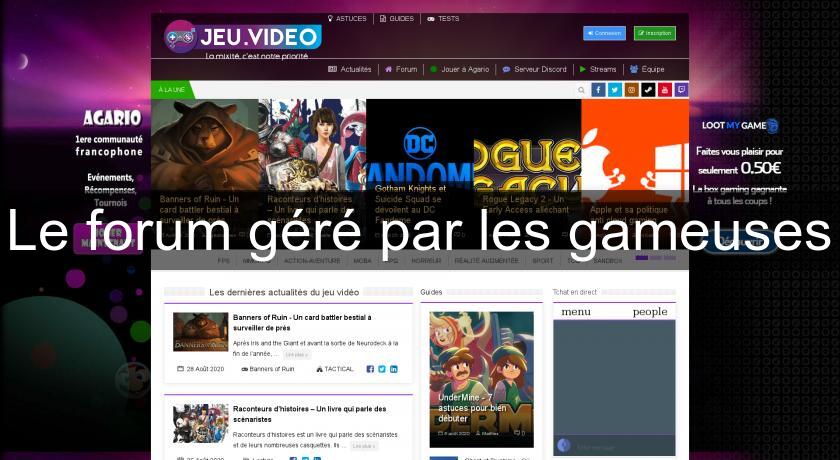Screen dimensions: 840x460
Task: Open the chat people tab
Action: point(650,312)
